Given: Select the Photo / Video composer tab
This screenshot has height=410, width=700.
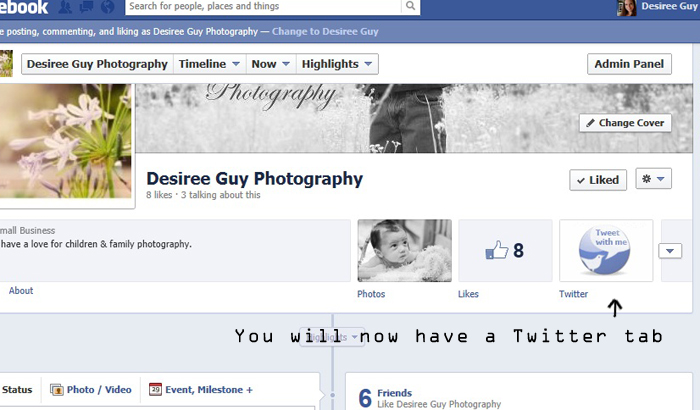Looking at the screenshot, I should tap(91, 390).
